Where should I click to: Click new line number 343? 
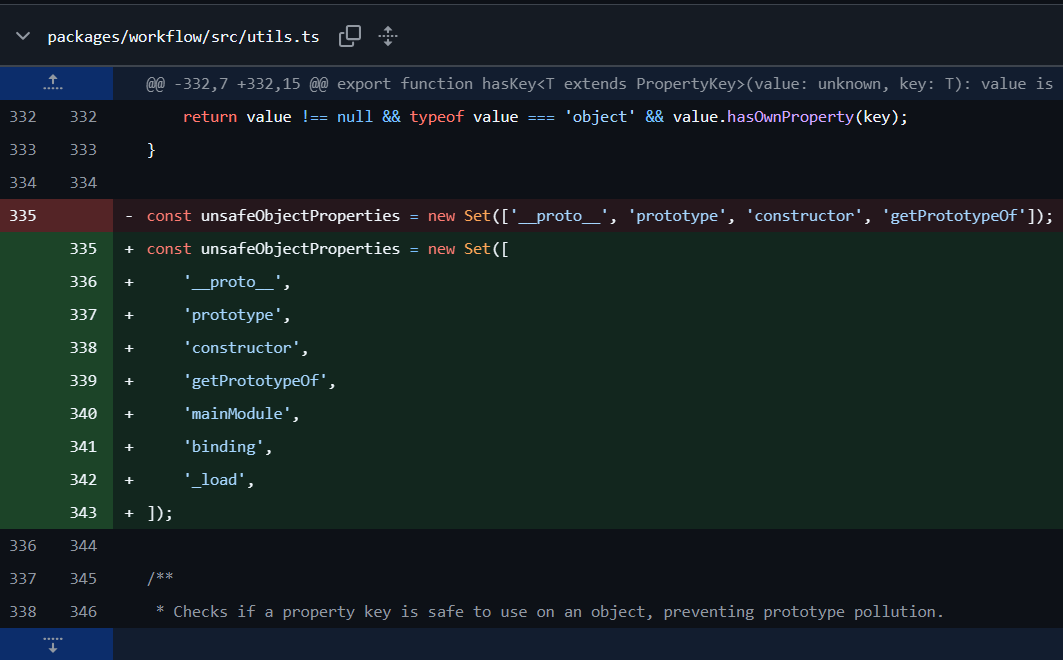point(84,513)
